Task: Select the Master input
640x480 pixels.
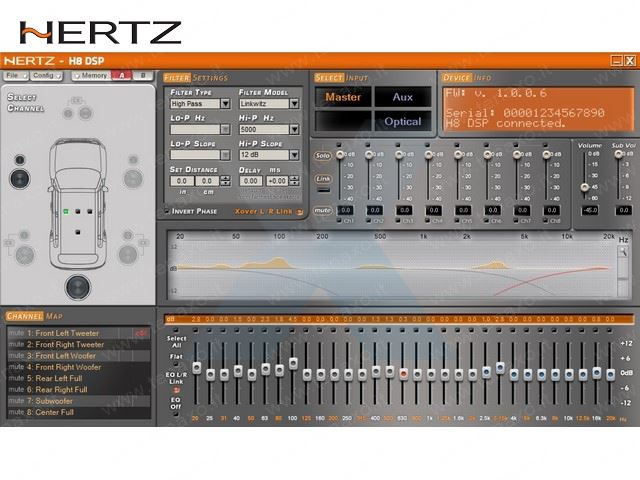Action: click(x=343, y=97)
